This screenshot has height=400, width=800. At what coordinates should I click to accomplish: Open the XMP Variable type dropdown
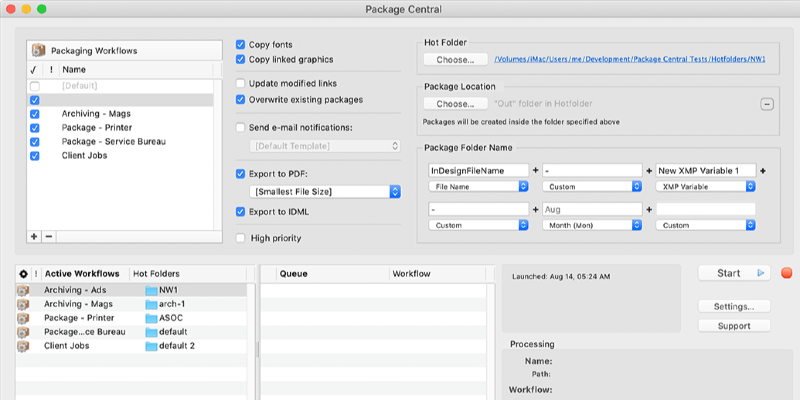[706, 187]
